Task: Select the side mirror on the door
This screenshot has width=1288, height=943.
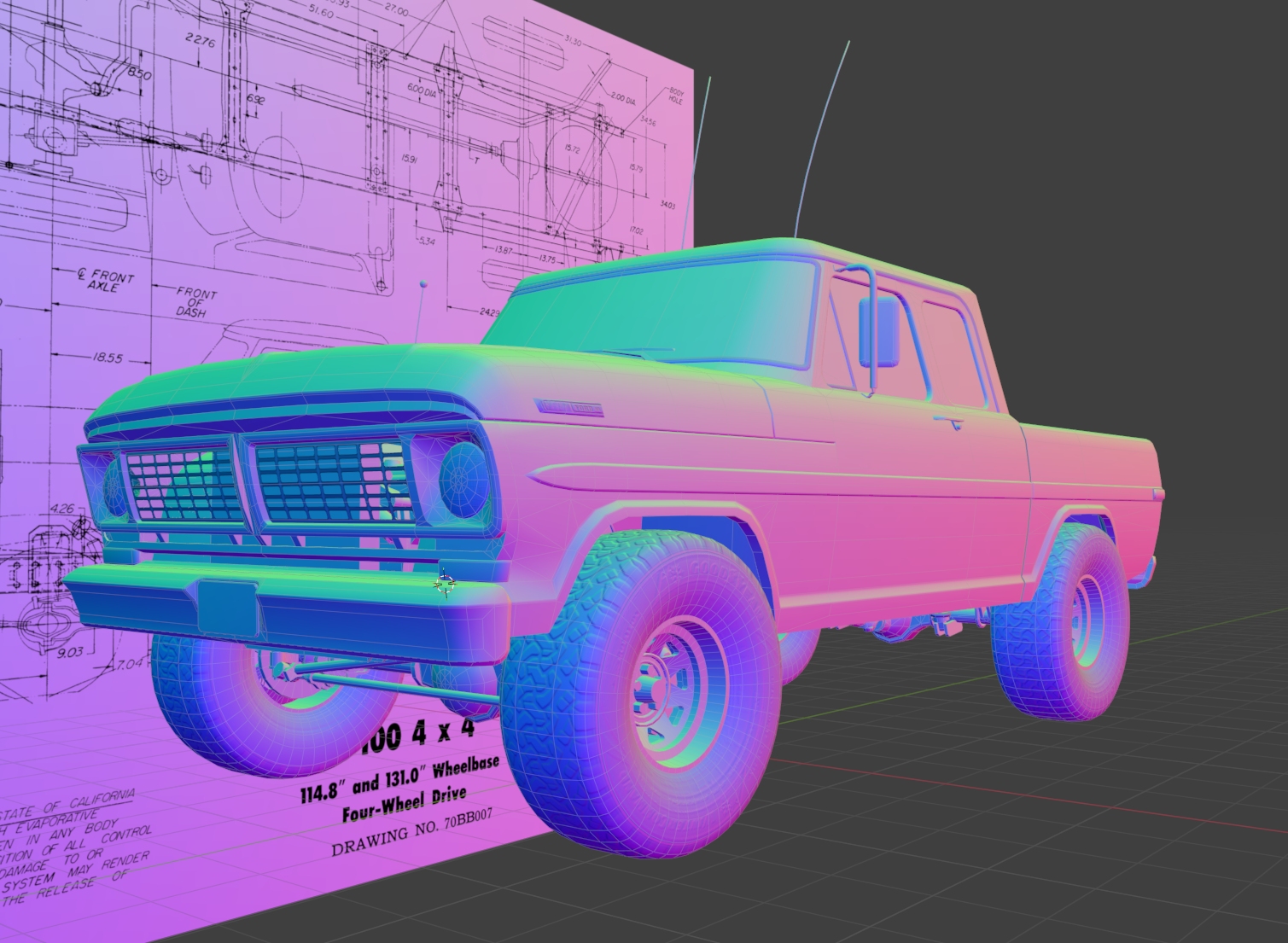Action: [x=879, y=330]
